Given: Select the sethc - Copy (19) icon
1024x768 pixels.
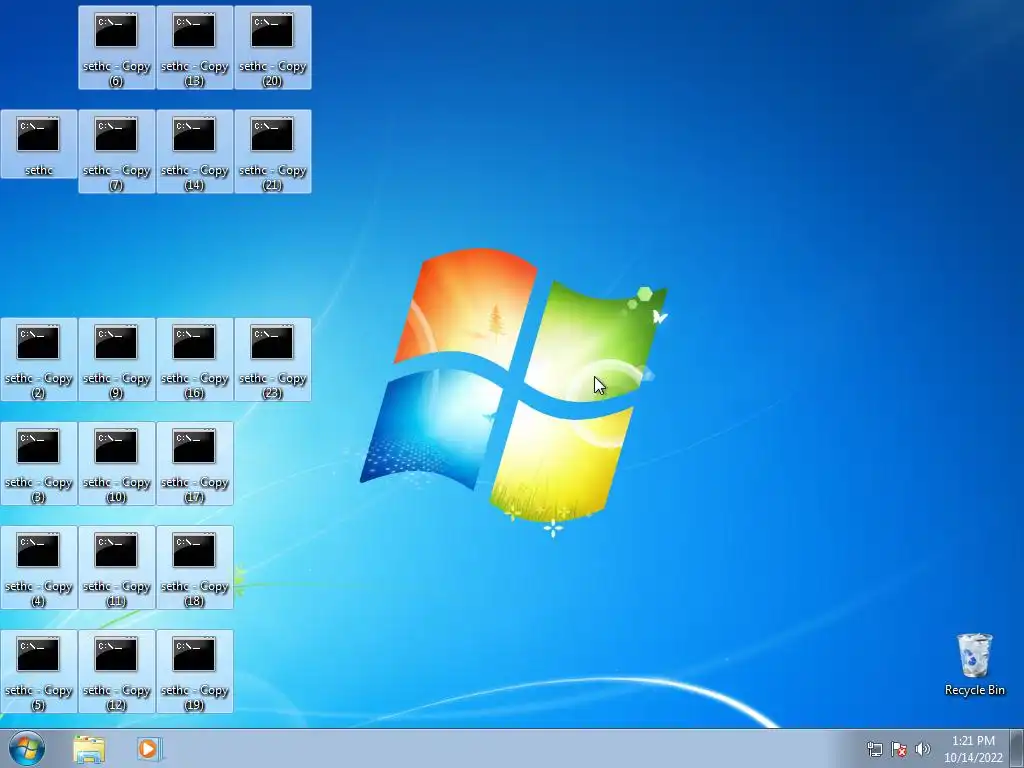Looking at the screenshot, I should point(195,671).
